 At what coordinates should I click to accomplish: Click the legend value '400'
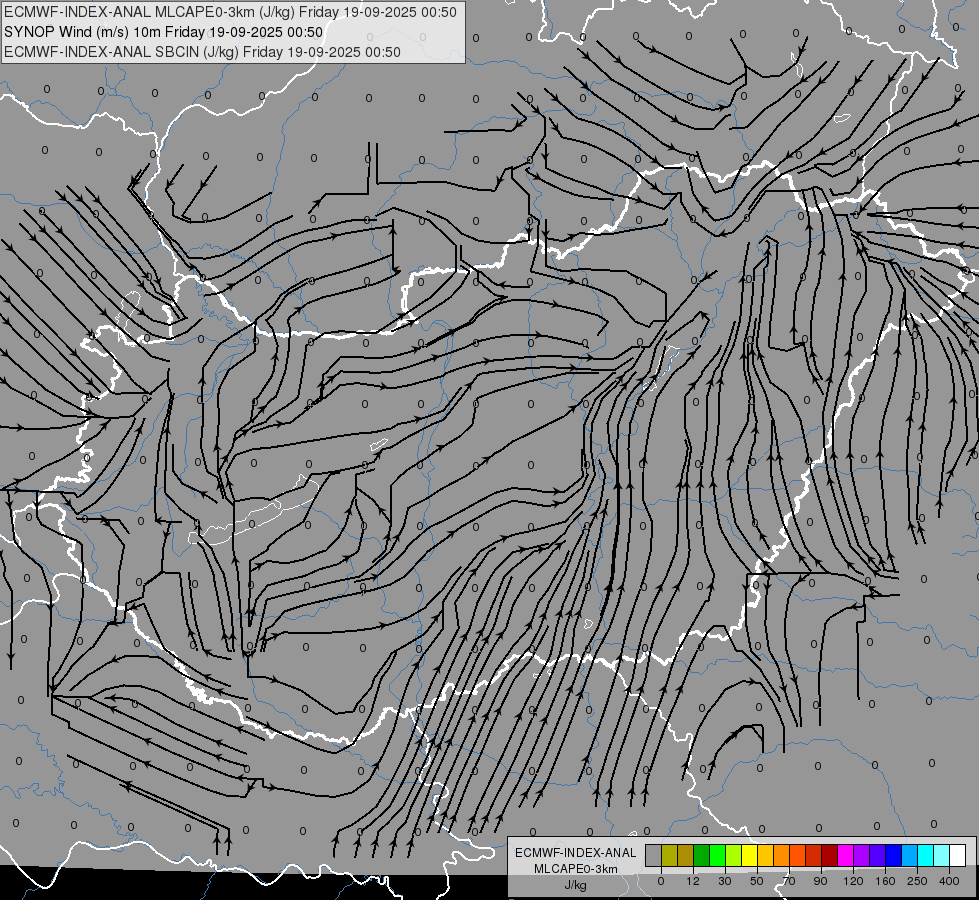click(x=949, y=881)
